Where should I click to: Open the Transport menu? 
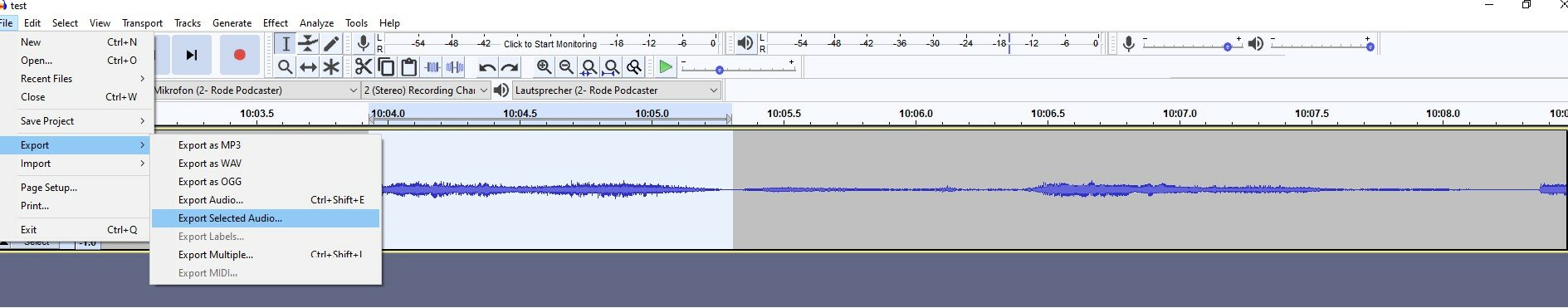[x=142, y=23]
